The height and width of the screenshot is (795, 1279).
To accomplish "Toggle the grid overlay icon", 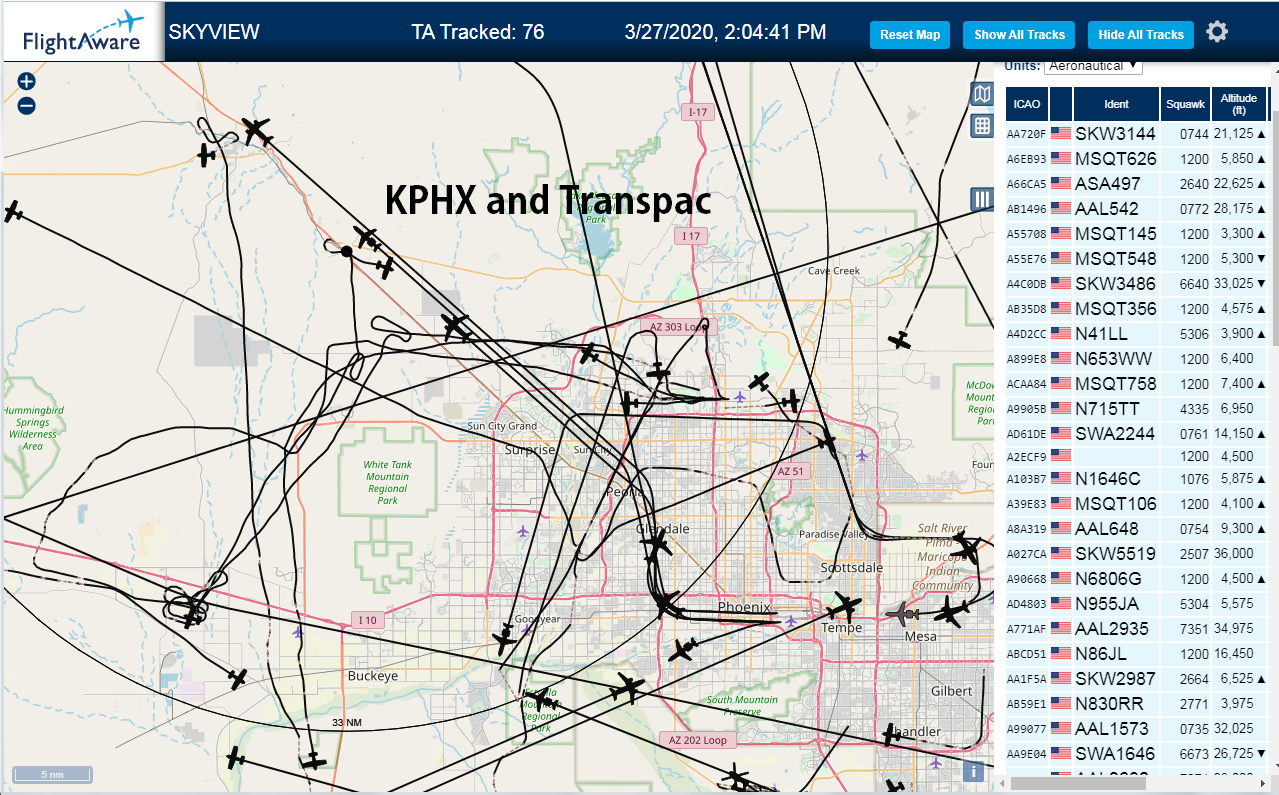I will pos(982,126).
